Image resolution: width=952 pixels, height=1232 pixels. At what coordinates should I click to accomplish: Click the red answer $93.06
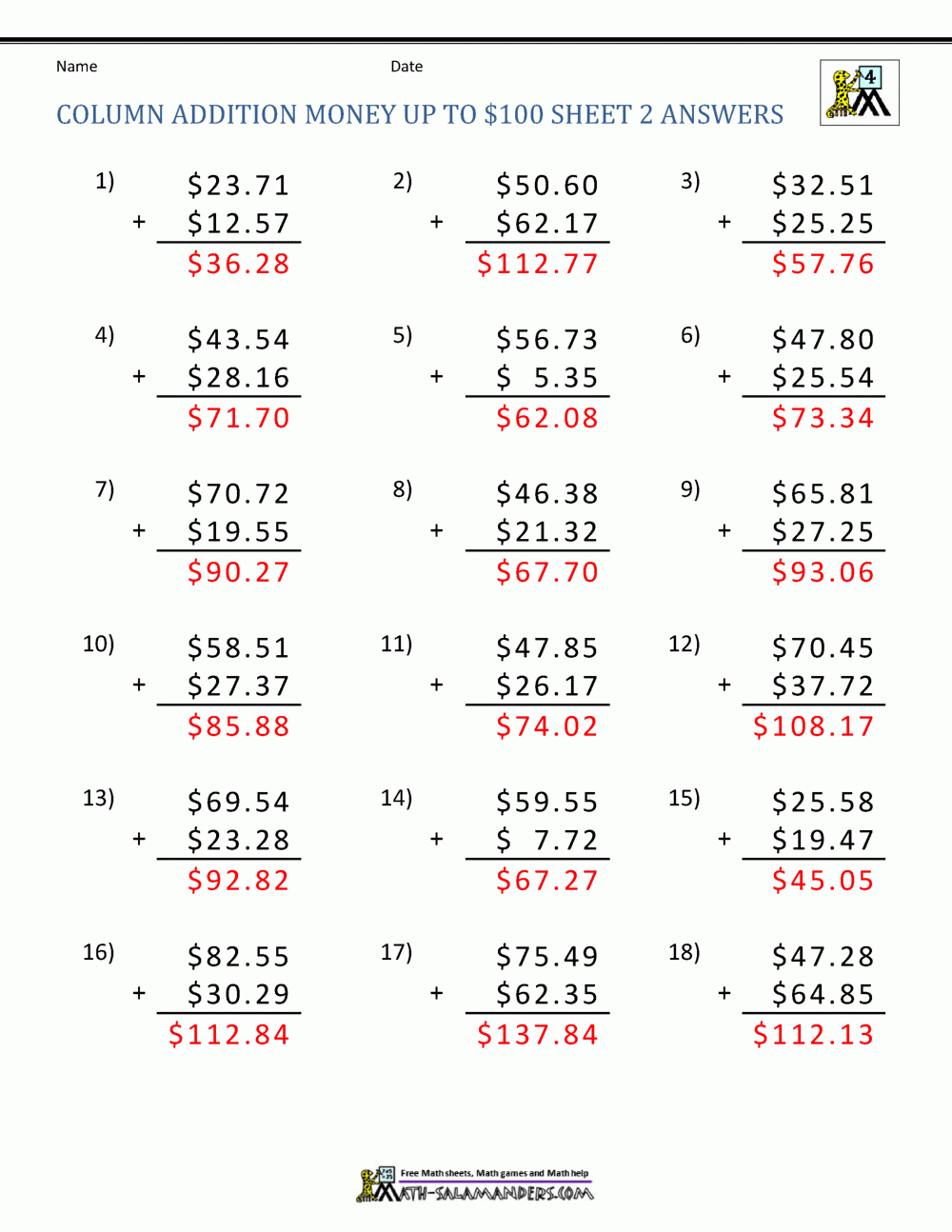[x=823, y=572]
